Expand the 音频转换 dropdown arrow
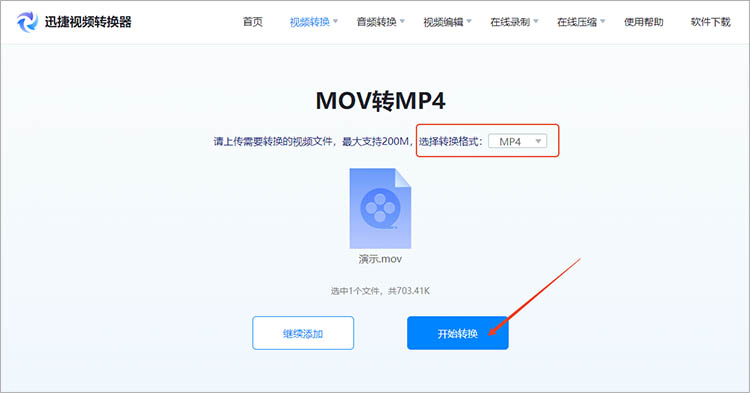This screenshot has height=393, width=750. (402, 22)
